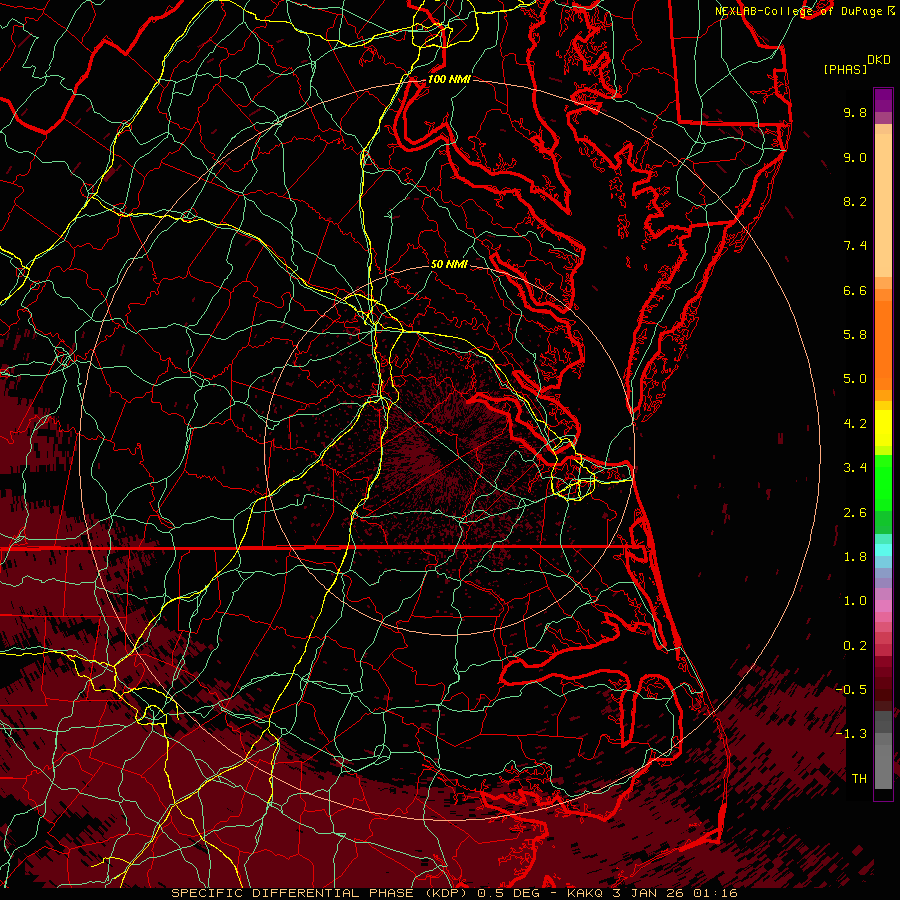Click the -1.3 legend value
This screenshot has width=900, height=900.
[x=851, y=734]
